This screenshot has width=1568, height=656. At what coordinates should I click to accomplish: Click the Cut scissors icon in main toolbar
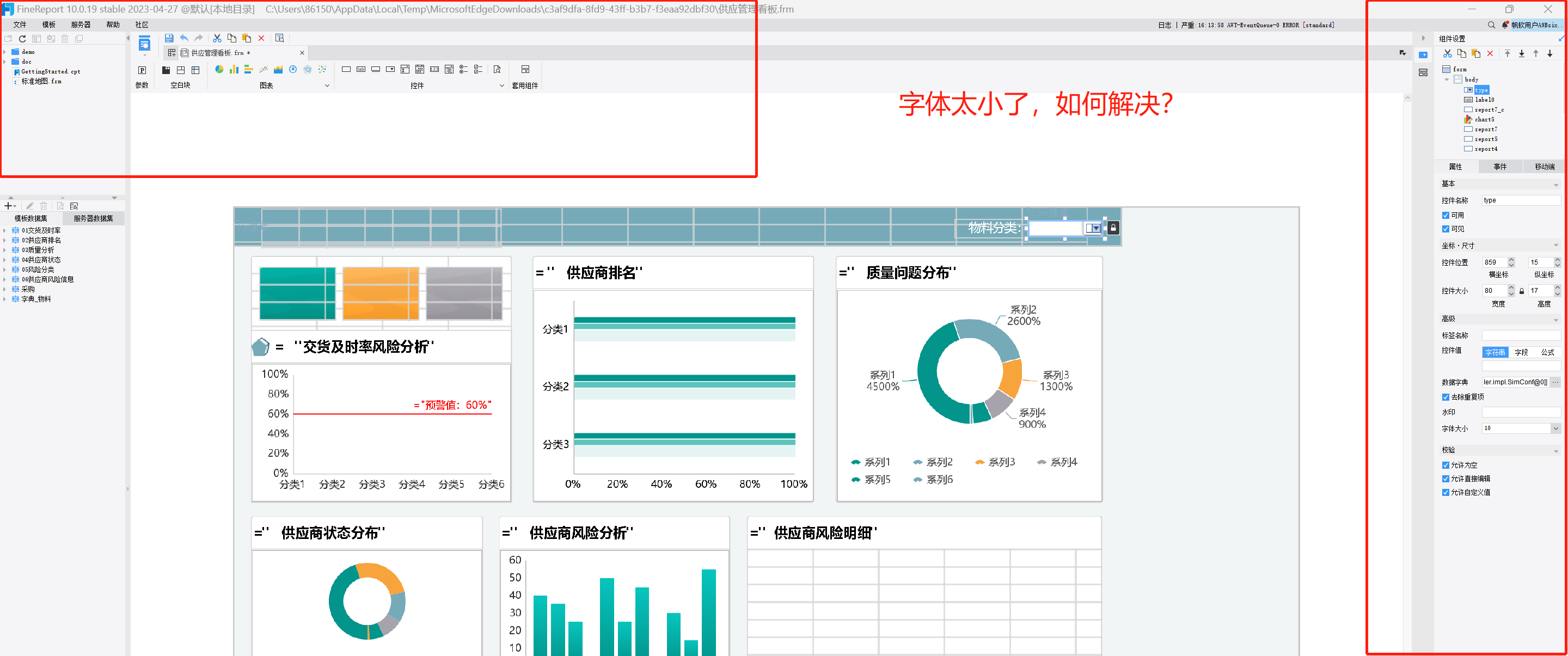217,38
